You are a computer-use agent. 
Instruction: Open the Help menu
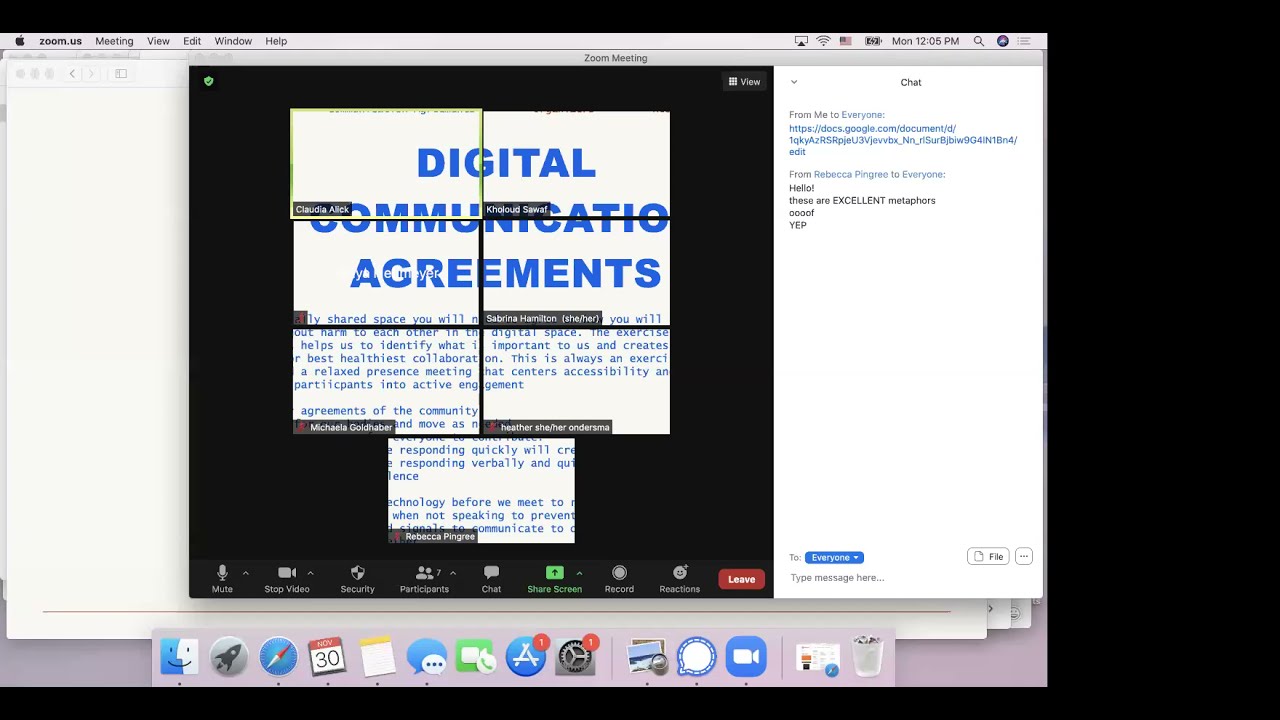(276, 41)
